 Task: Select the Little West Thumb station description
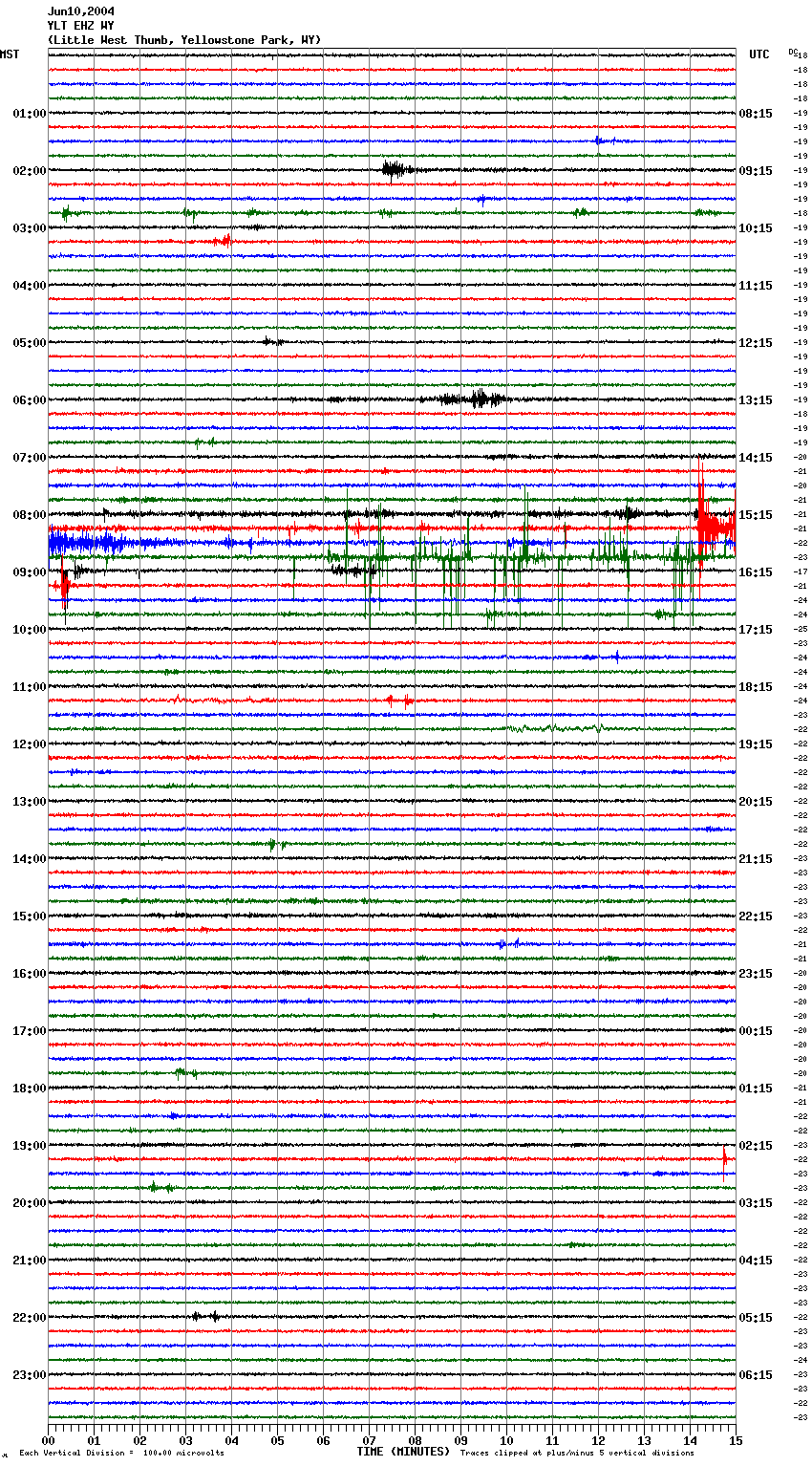184,40
